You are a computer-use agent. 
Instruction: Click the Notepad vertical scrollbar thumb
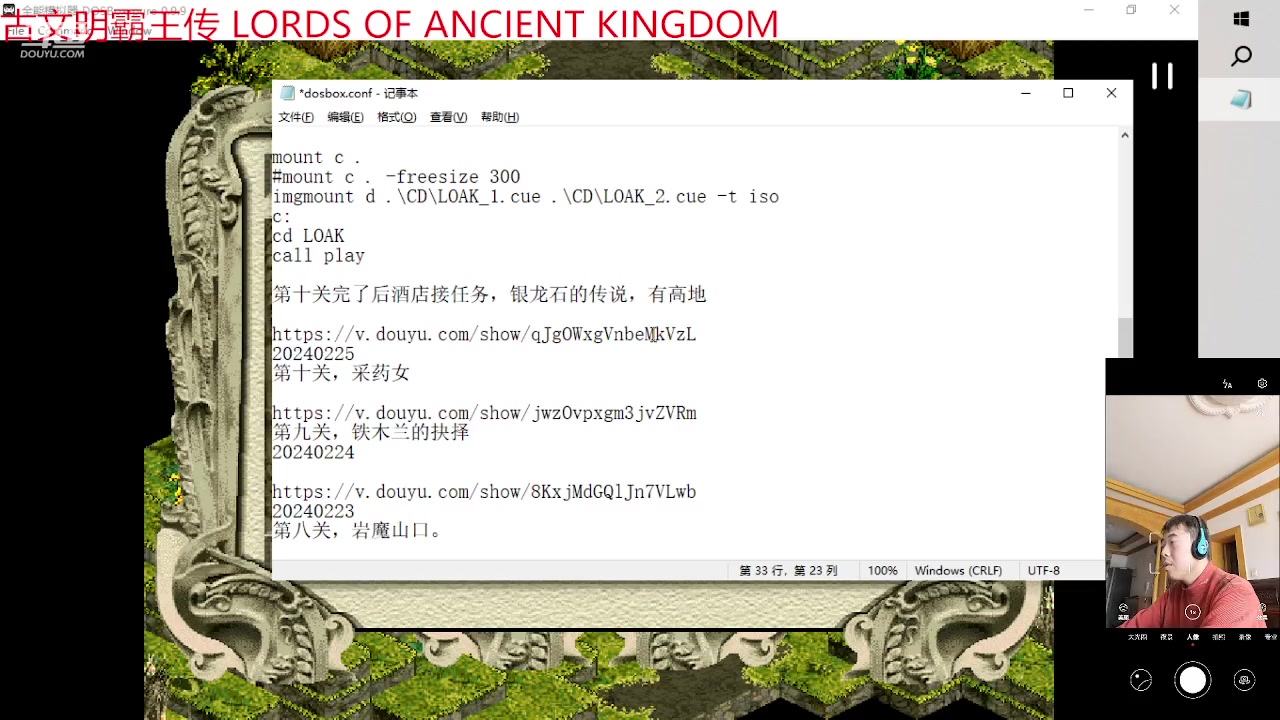point(1125,337)
